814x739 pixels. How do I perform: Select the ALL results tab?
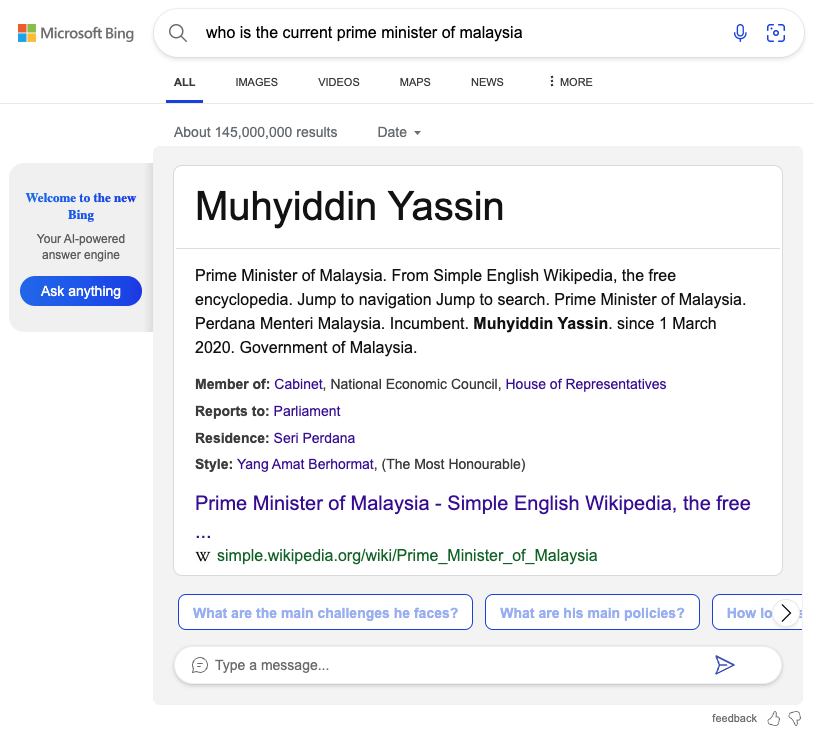tap(184, 82)
